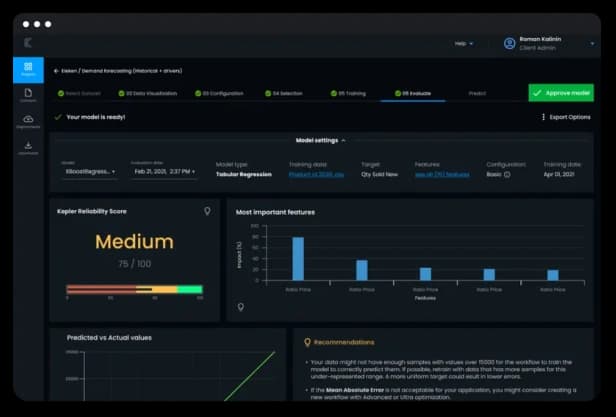This screenshot has width=616, height=417.
Task: Click the back arrow in breadcrumb
Action: click(55, 71)
